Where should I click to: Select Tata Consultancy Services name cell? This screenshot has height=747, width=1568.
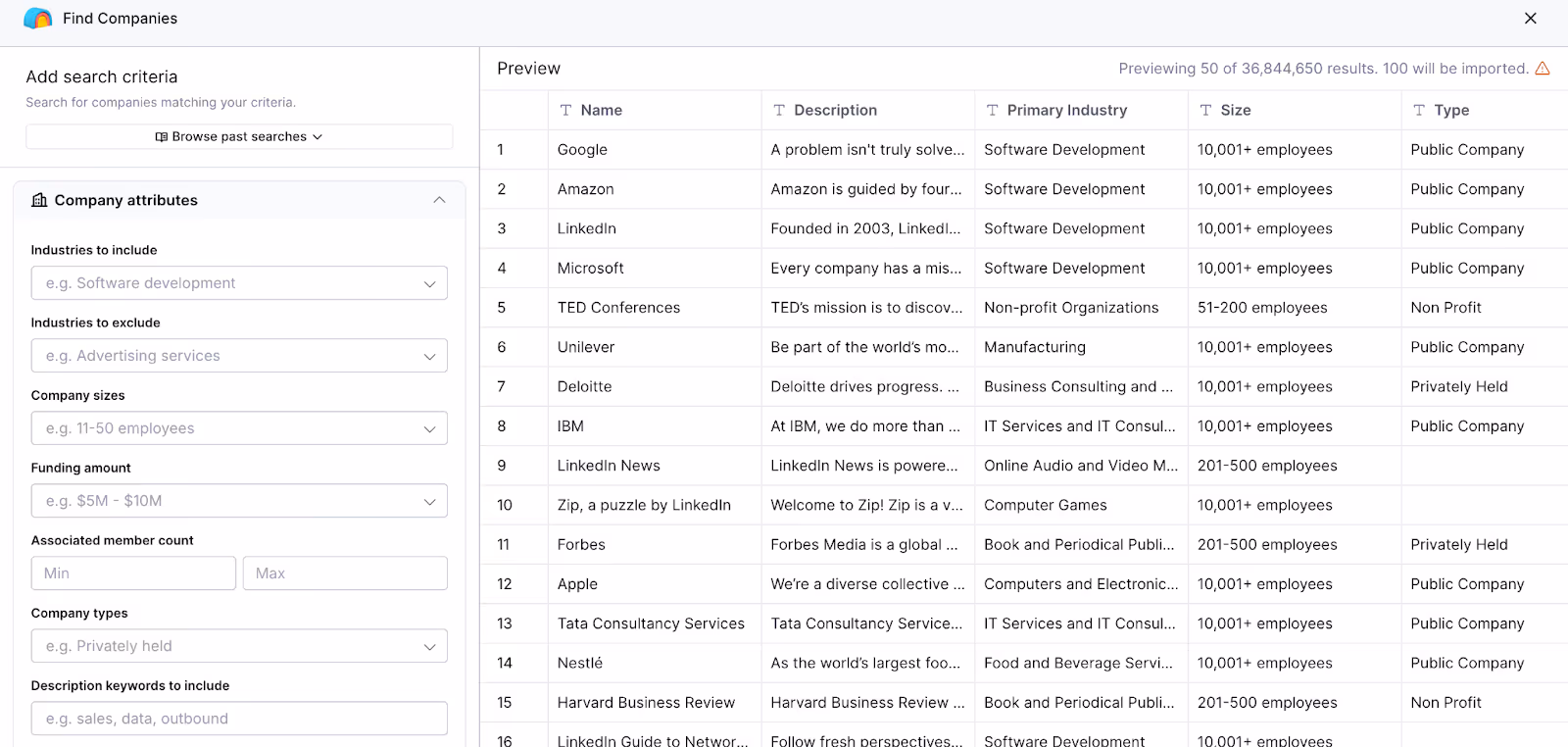coord(655,623)
